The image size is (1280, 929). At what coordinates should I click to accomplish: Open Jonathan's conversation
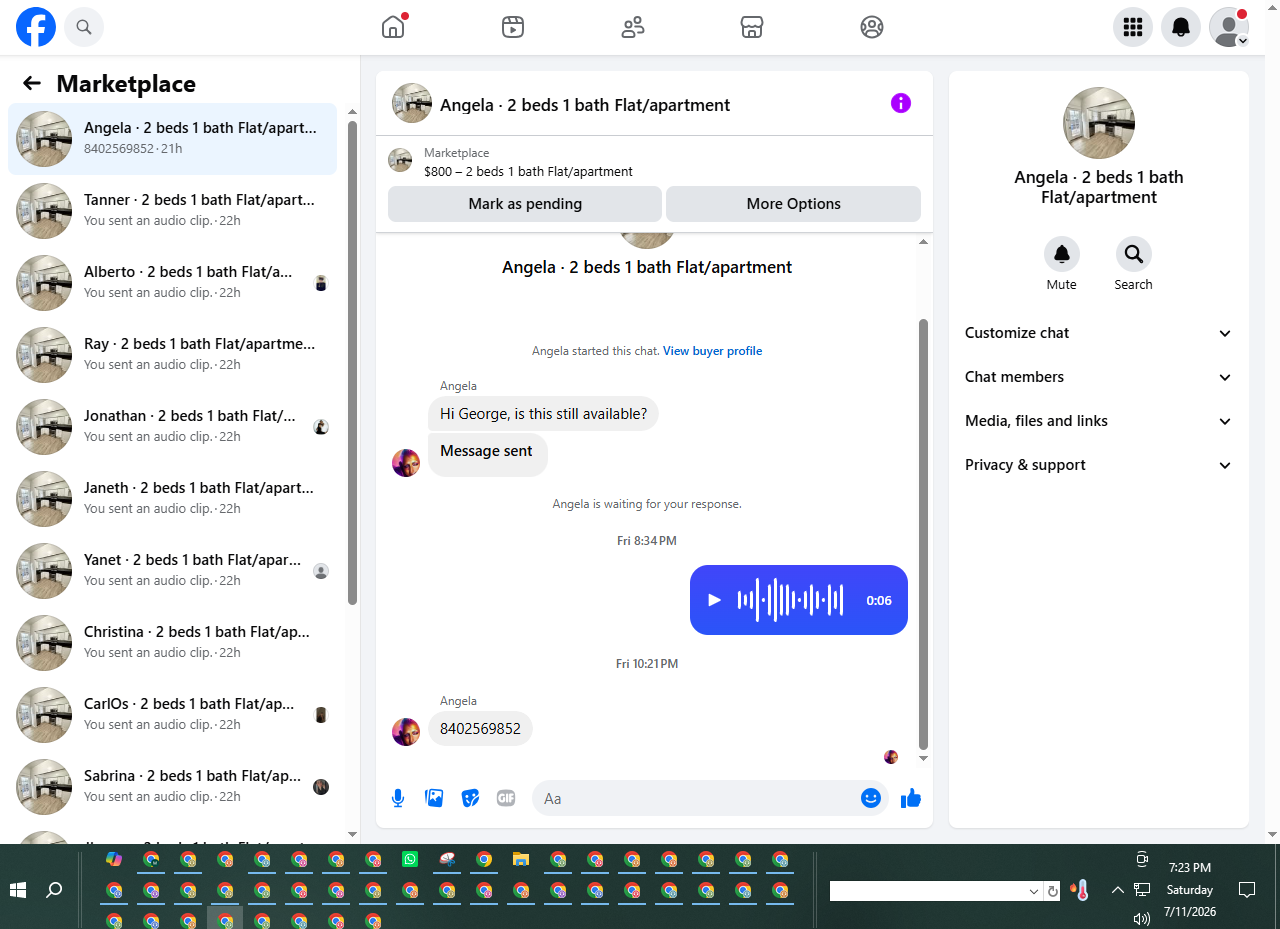(x=172, y=427)
